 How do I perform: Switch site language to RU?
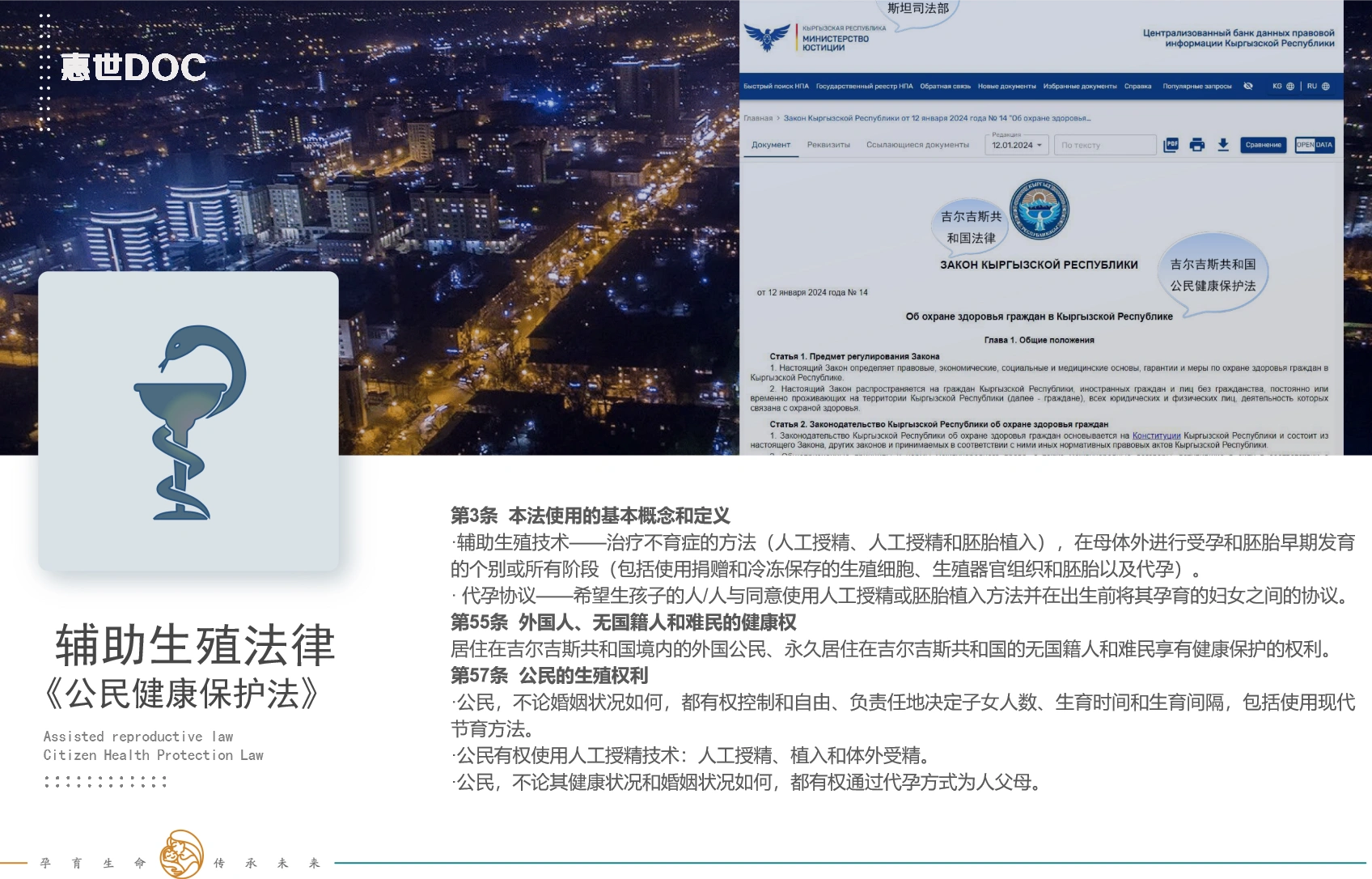tap(1314, 87)
